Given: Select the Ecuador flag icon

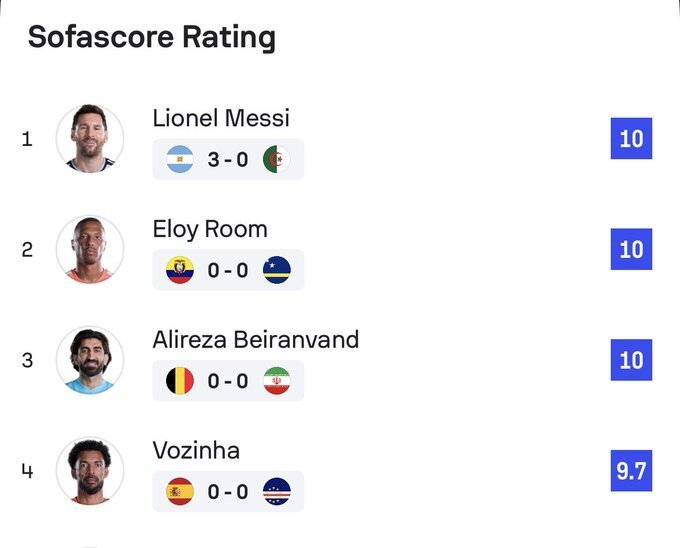Looking at the screenshot, I should pyautogui.click(x=180, y=270).
